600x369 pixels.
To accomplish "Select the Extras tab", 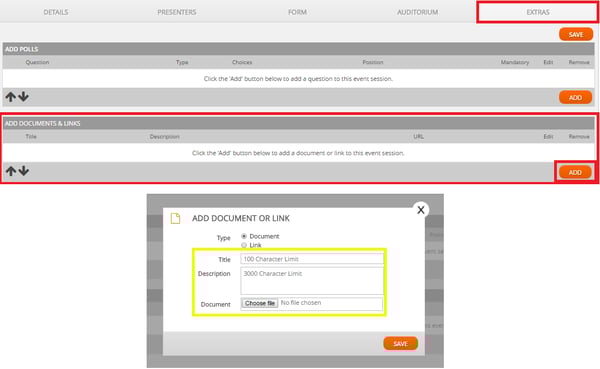I will pos(538,12).
